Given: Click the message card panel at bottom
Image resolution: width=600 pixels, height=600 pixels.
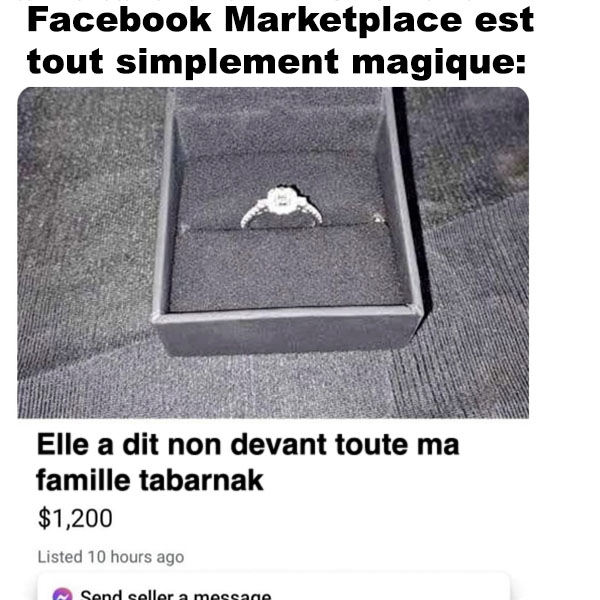Looking at the screenshot, I should 273,587.
